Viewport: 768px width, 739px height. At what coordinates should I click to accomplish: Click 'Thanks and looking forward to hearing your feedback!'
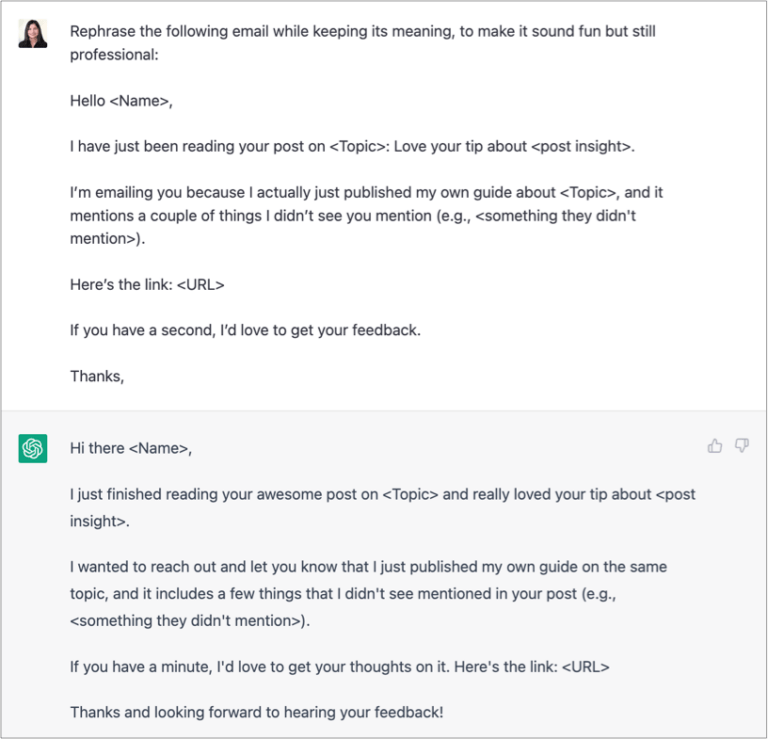point(257,713)
